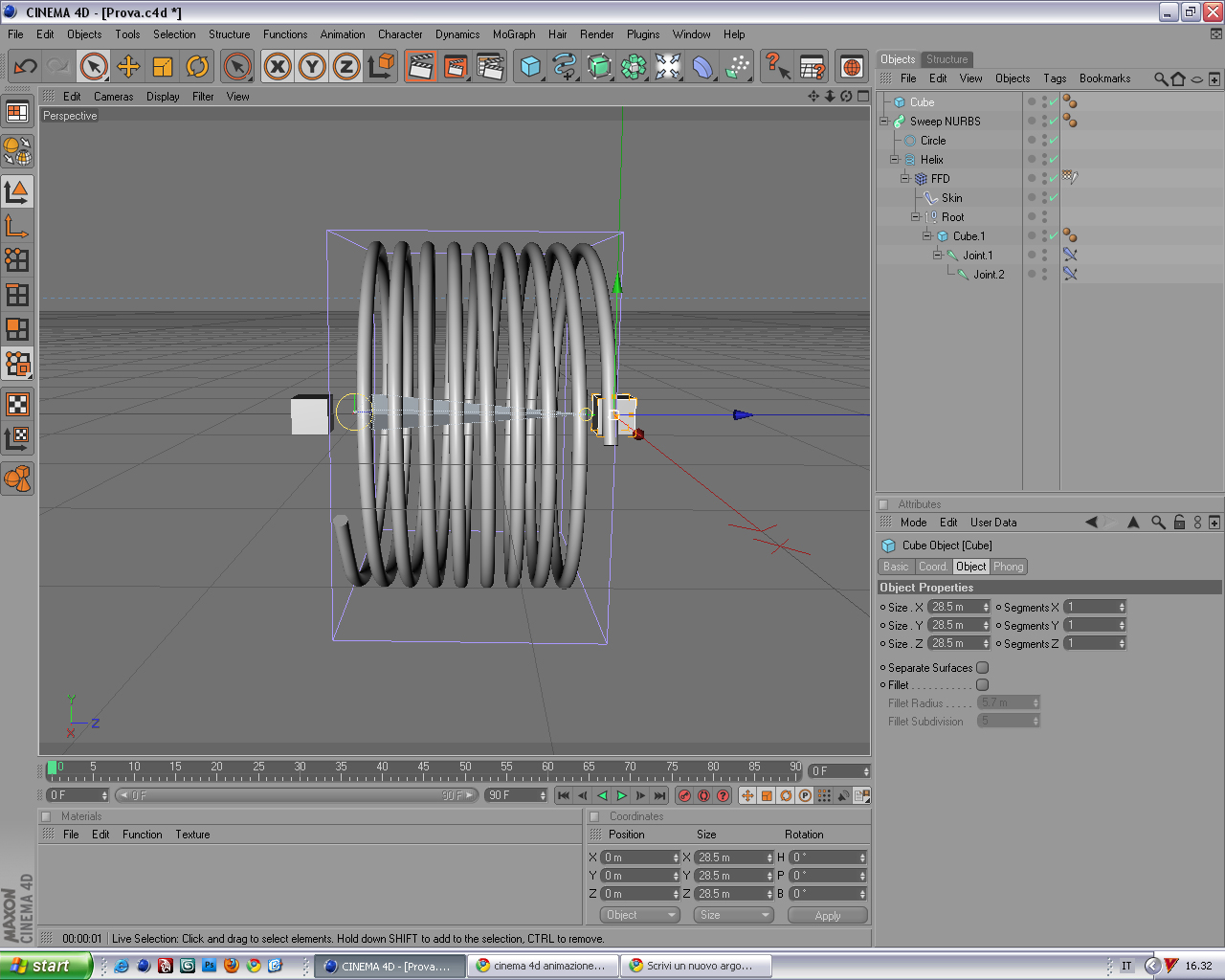
Task: Open the Windows start menu
Action: click(45, 966)
